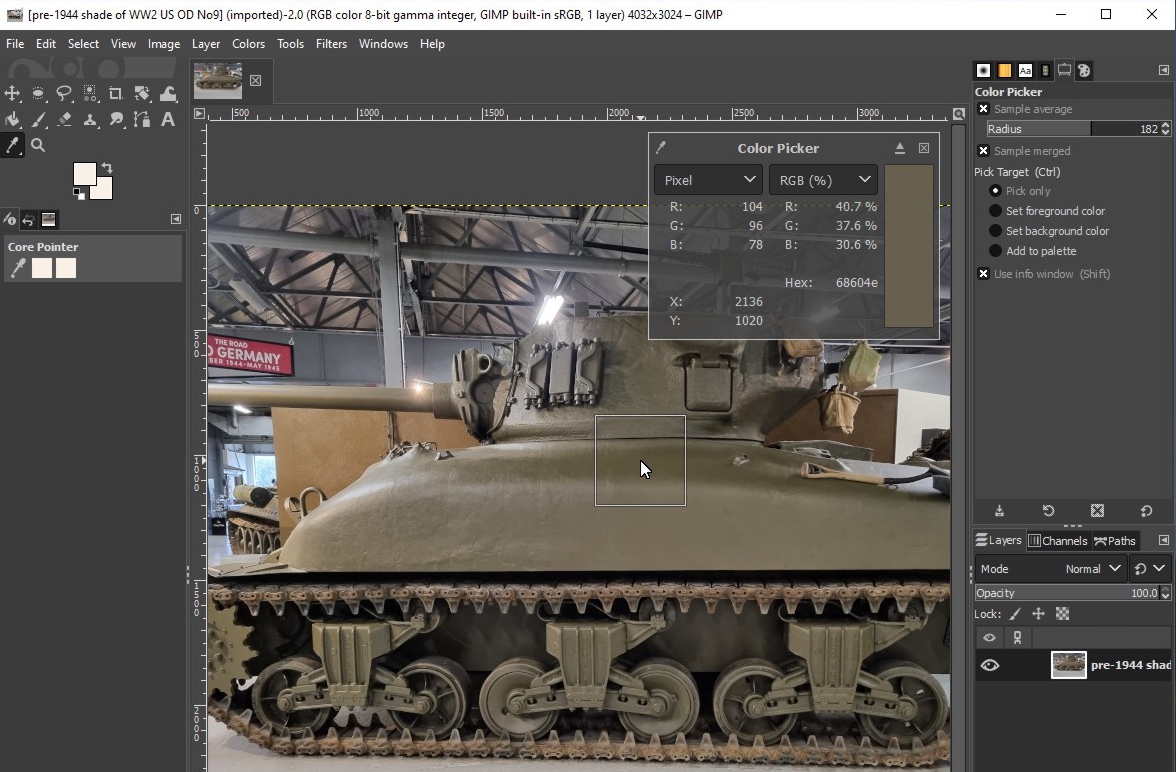Open the Fonts dockable tab
The image size is (1176, 772).
[1025, 71]
